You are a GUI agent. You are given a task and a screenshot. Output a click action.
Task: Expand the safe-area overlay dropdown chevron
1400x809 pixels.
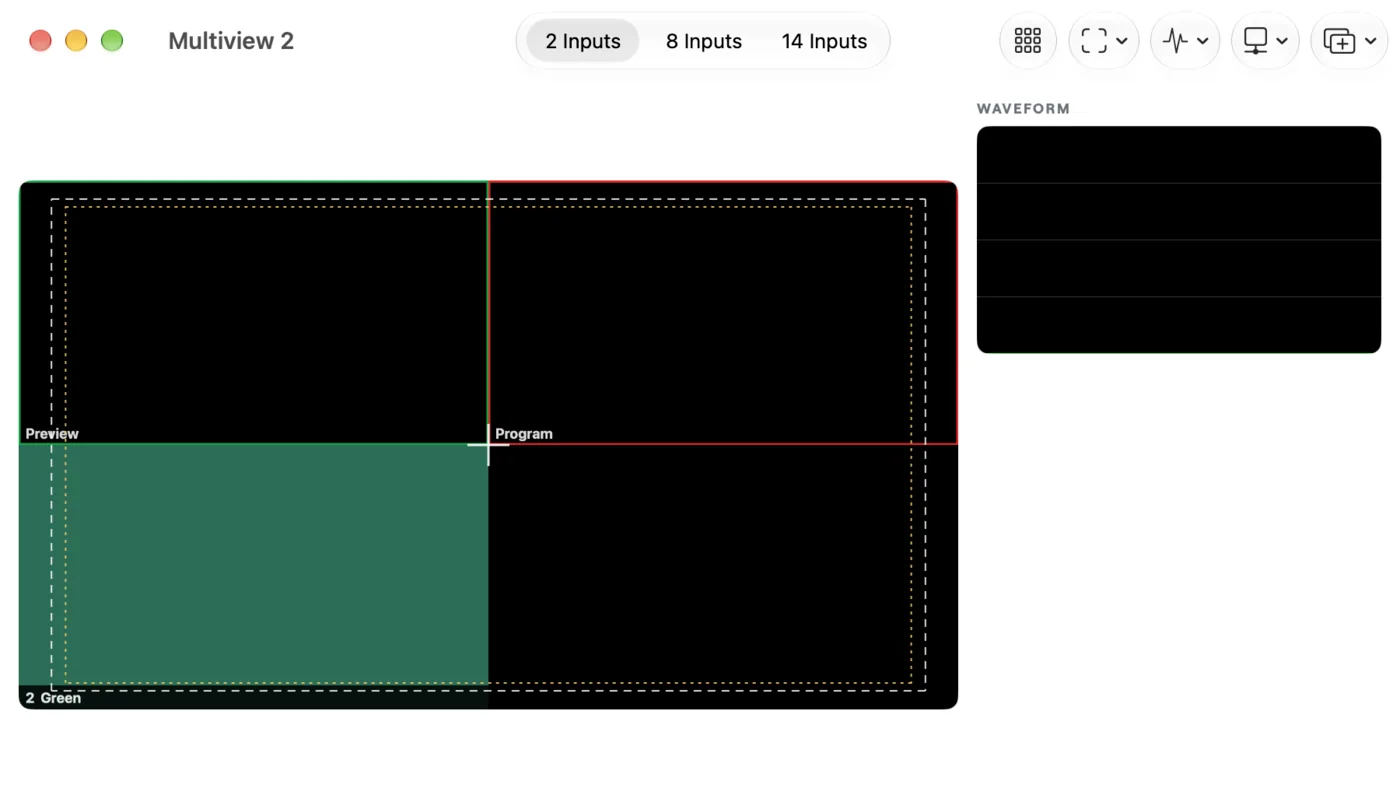point(1122,41)
